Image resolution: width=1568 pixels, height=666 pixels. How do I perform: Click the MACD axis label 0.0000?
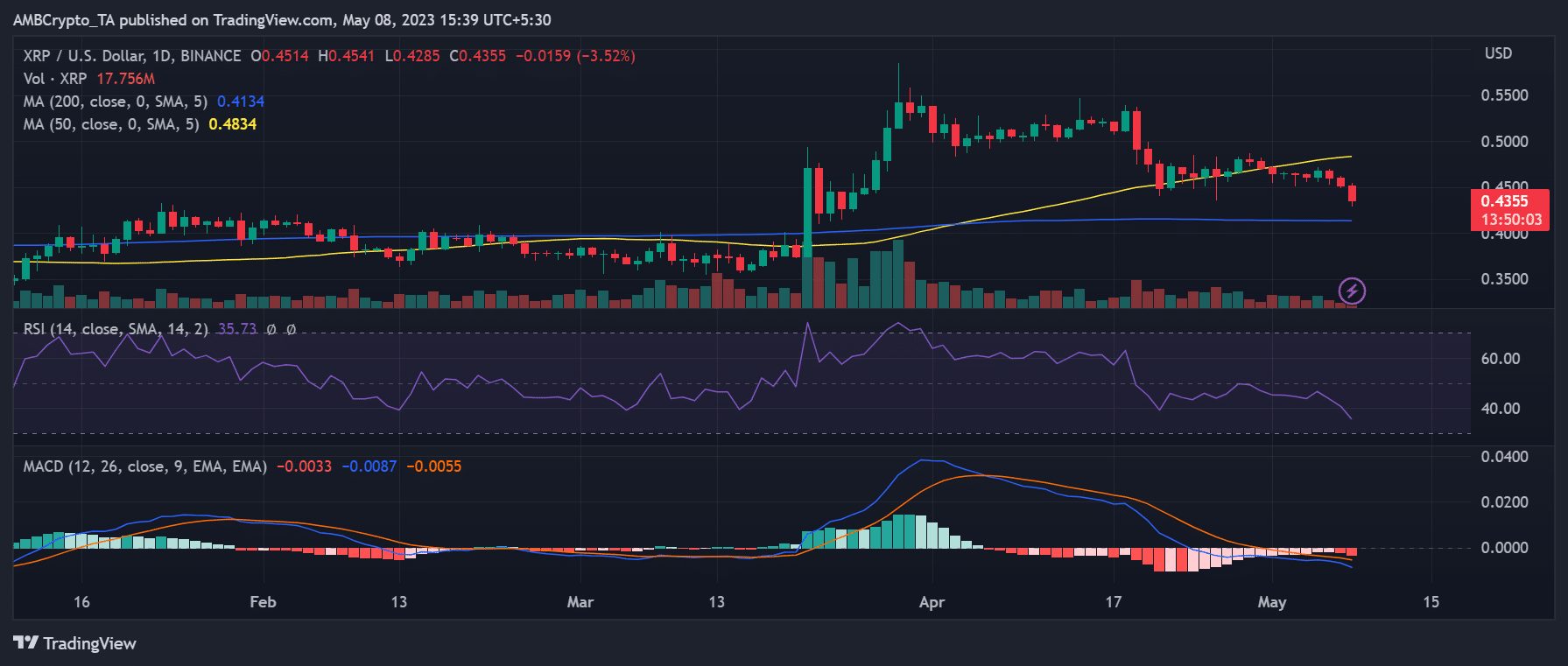pyautogui.click(x=1504, y=548)
